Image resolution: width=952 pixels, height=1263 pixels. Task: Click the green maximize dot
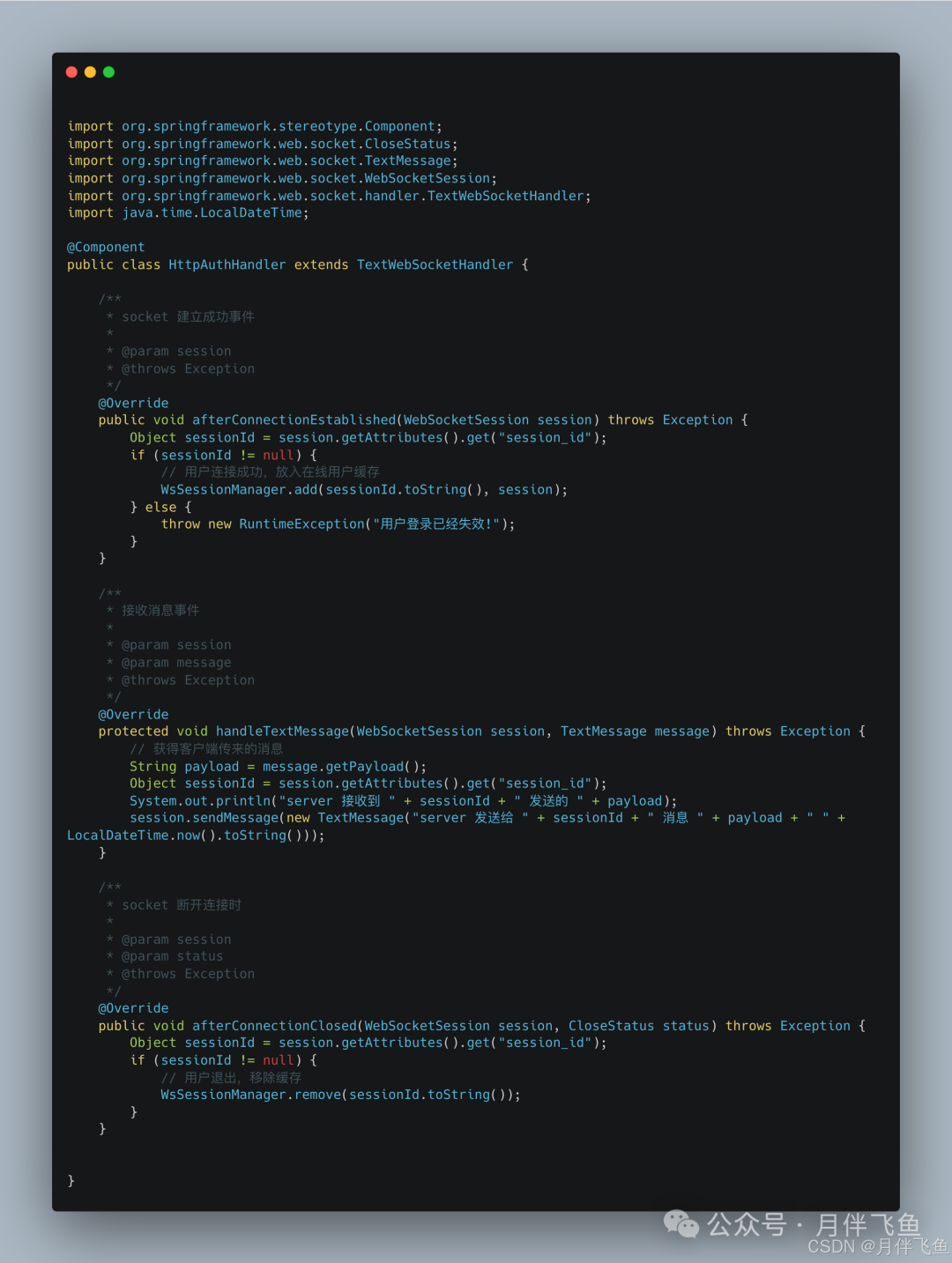click(108, 72)
